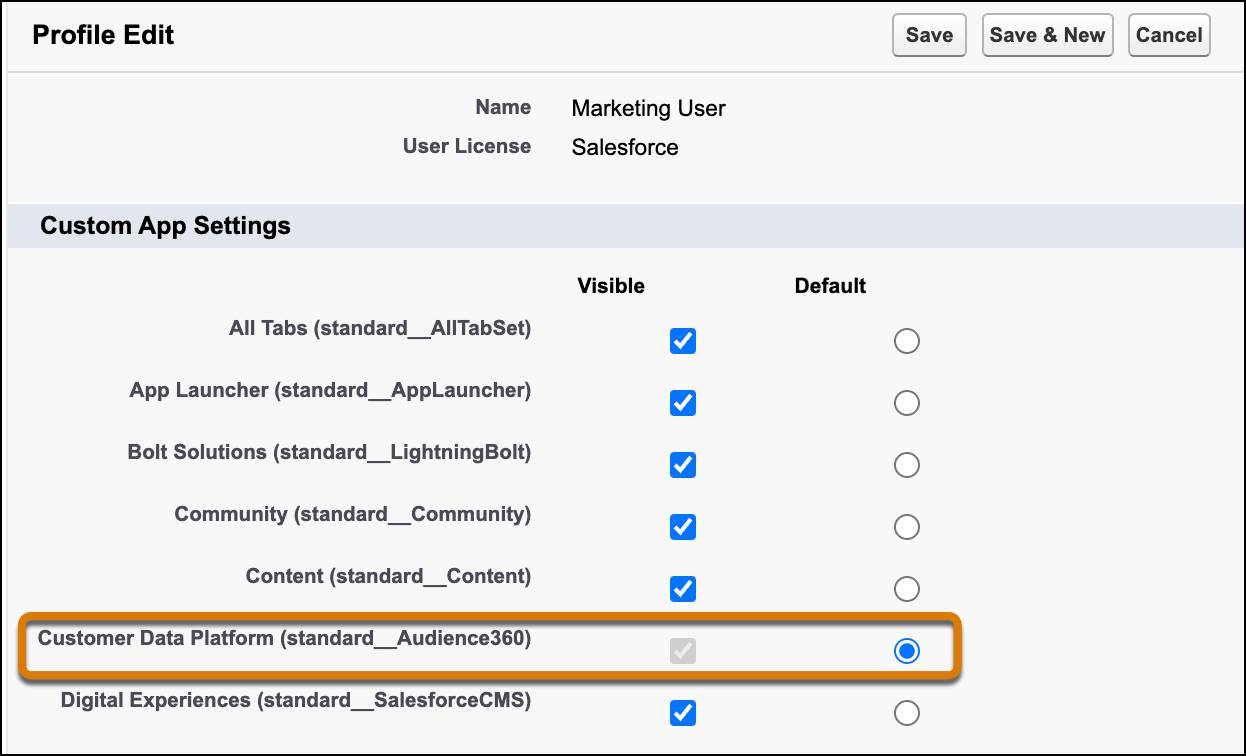Click the Save button
Screen dimensions: 1246x756
929,36
